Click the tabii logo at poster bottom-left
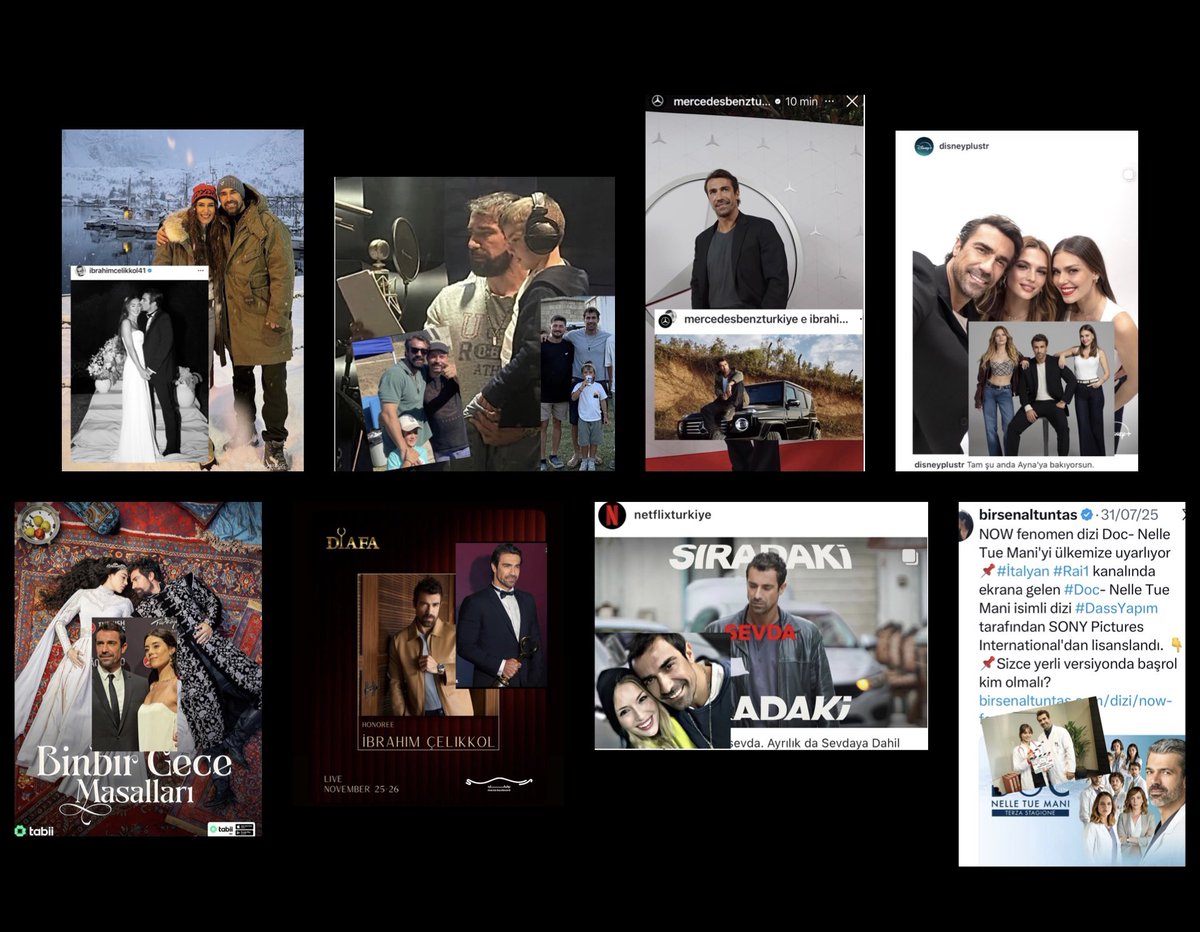The image size is (1200, 932). [x=34, y=830]
